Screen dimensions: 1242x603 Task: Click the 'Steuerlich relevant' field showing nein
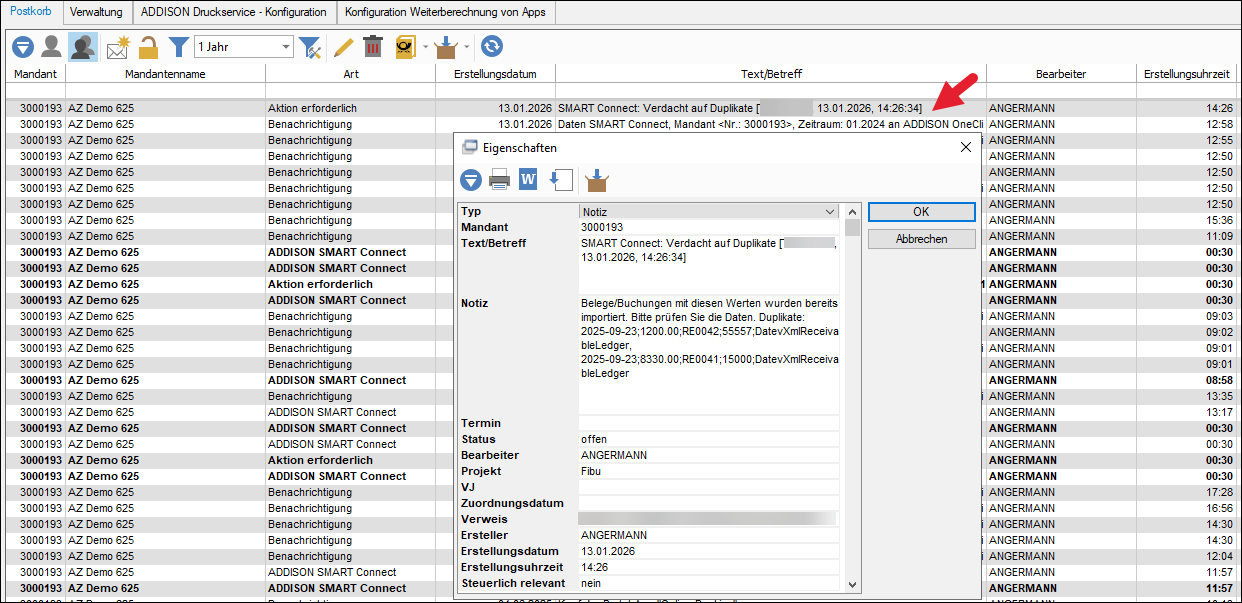[708, 583]
